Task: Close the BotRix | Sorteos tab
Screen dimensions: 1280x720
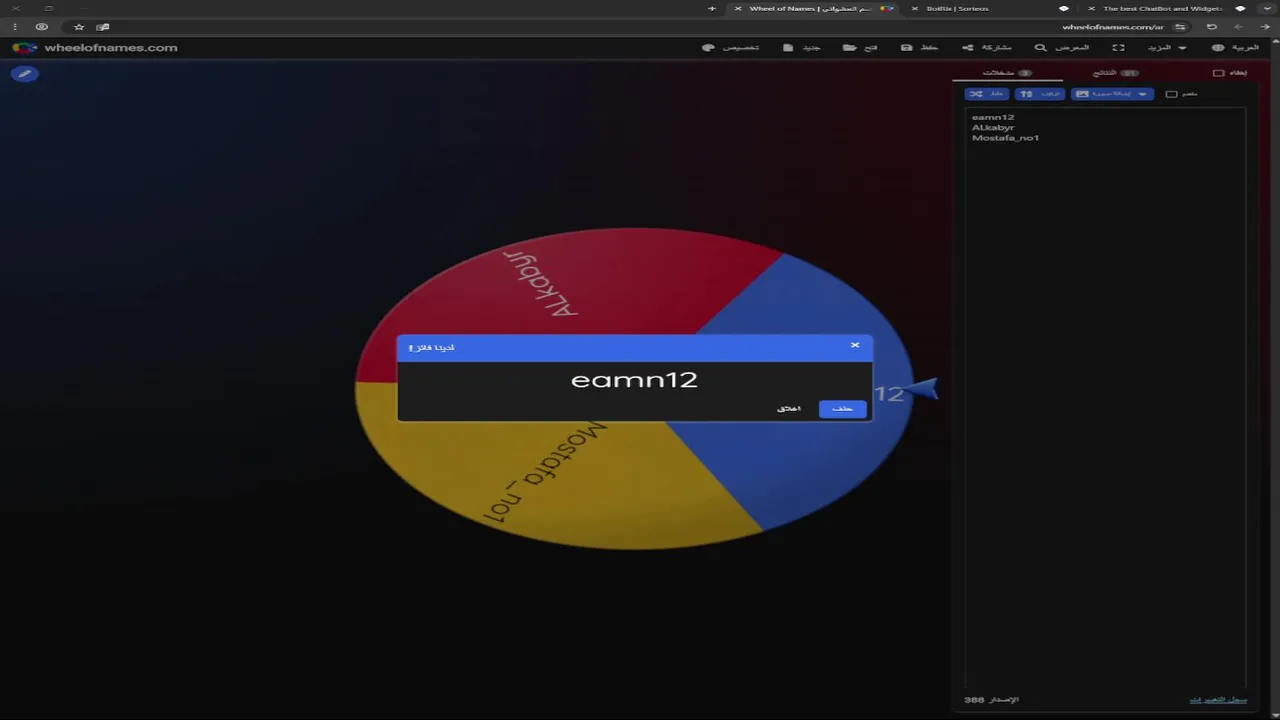Action: click(x=915, y=8)
